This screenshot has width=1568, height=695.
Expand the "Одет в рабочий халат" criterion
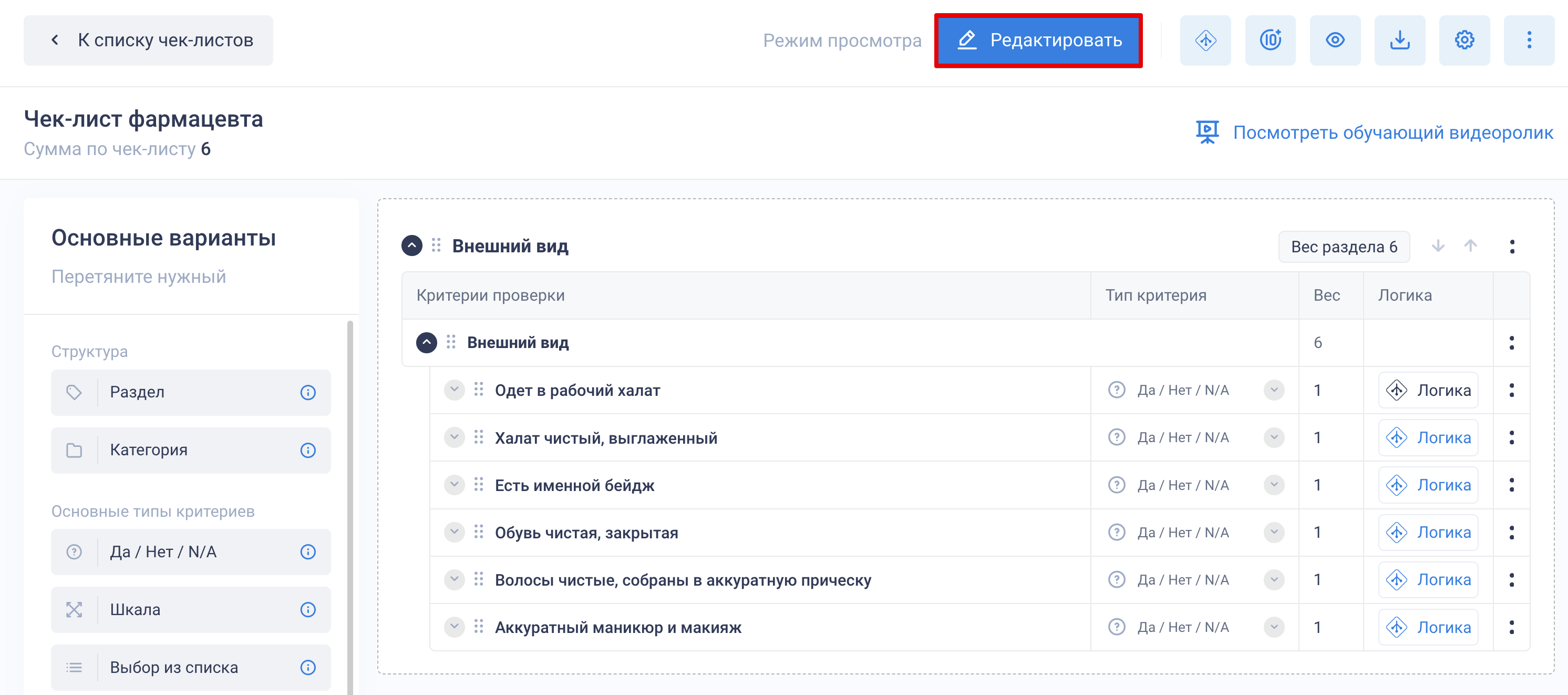tap(454, 389)
